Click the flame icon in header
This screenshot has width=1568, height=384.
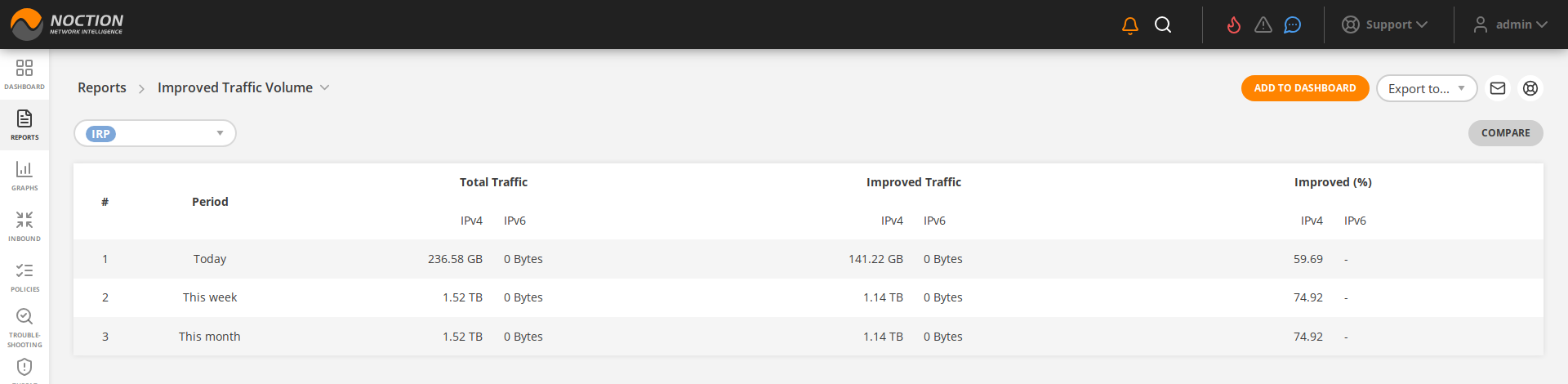tap(1234, 25)
